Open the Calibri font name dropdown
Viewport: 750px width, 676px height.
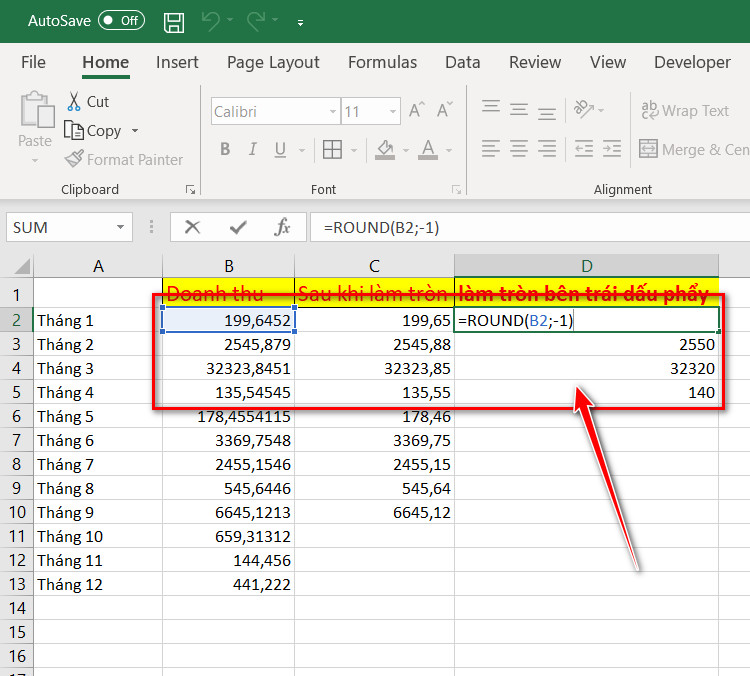pos(332,111)
